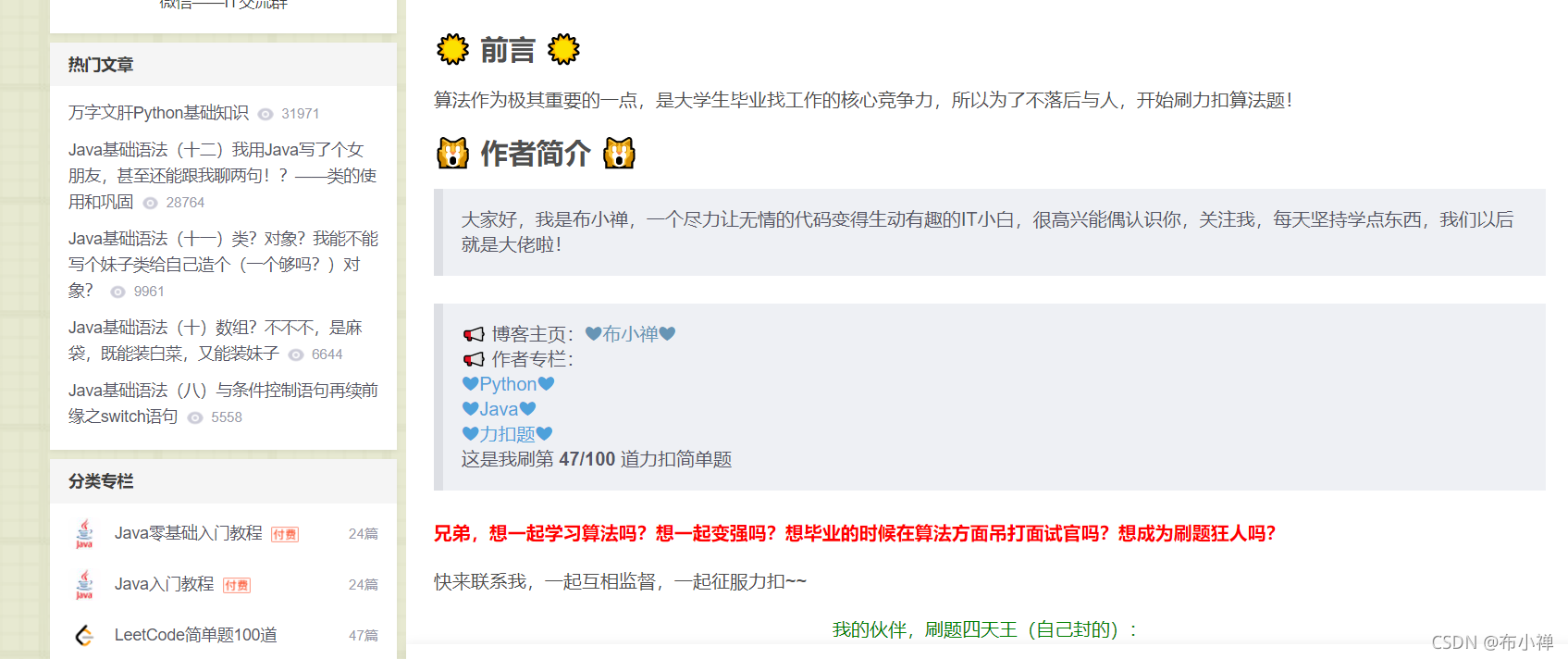Click the 付费 badge on Java零基础入门教程
This screenshot has height=659, width=1568.
point(285,534)
